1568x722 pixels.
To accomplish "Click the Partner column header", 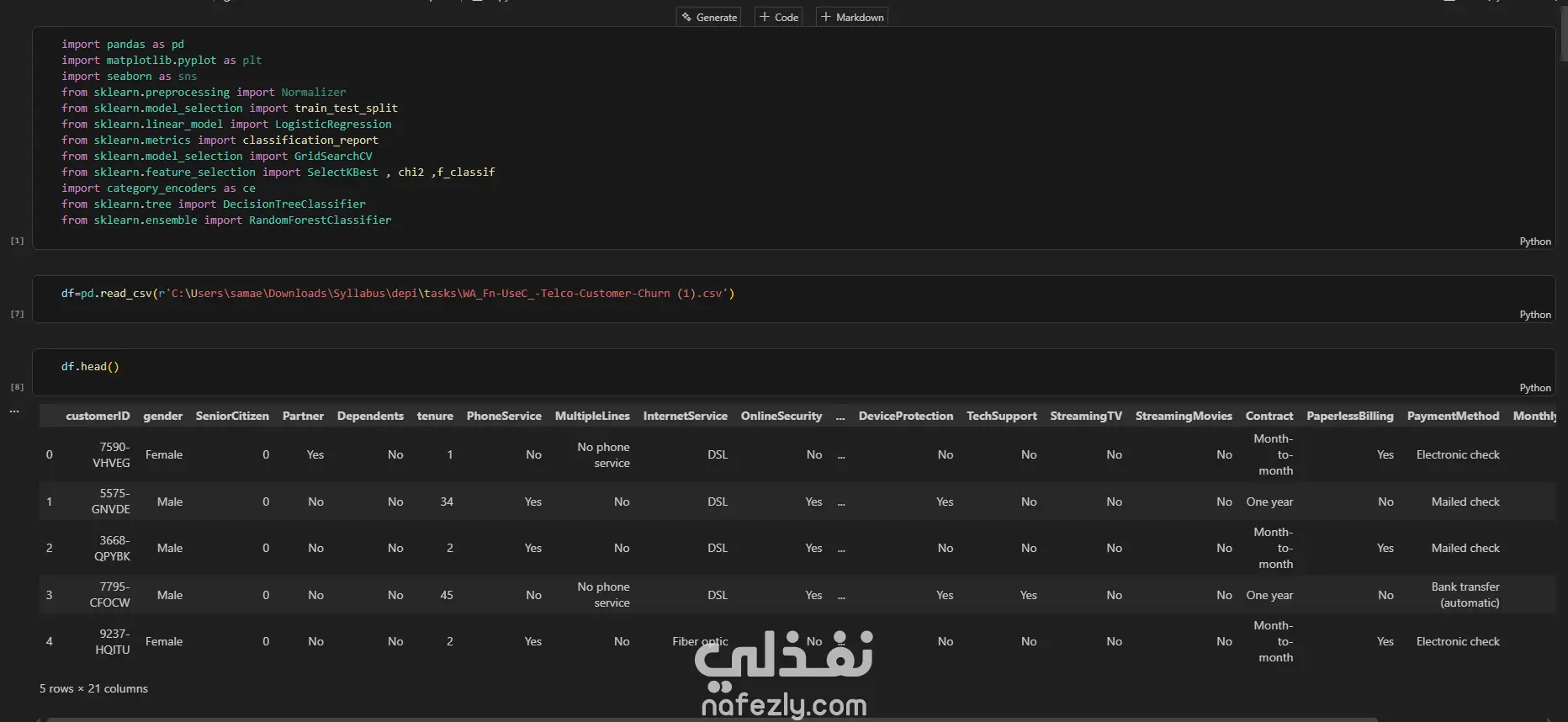I will (x=303, y=416).
